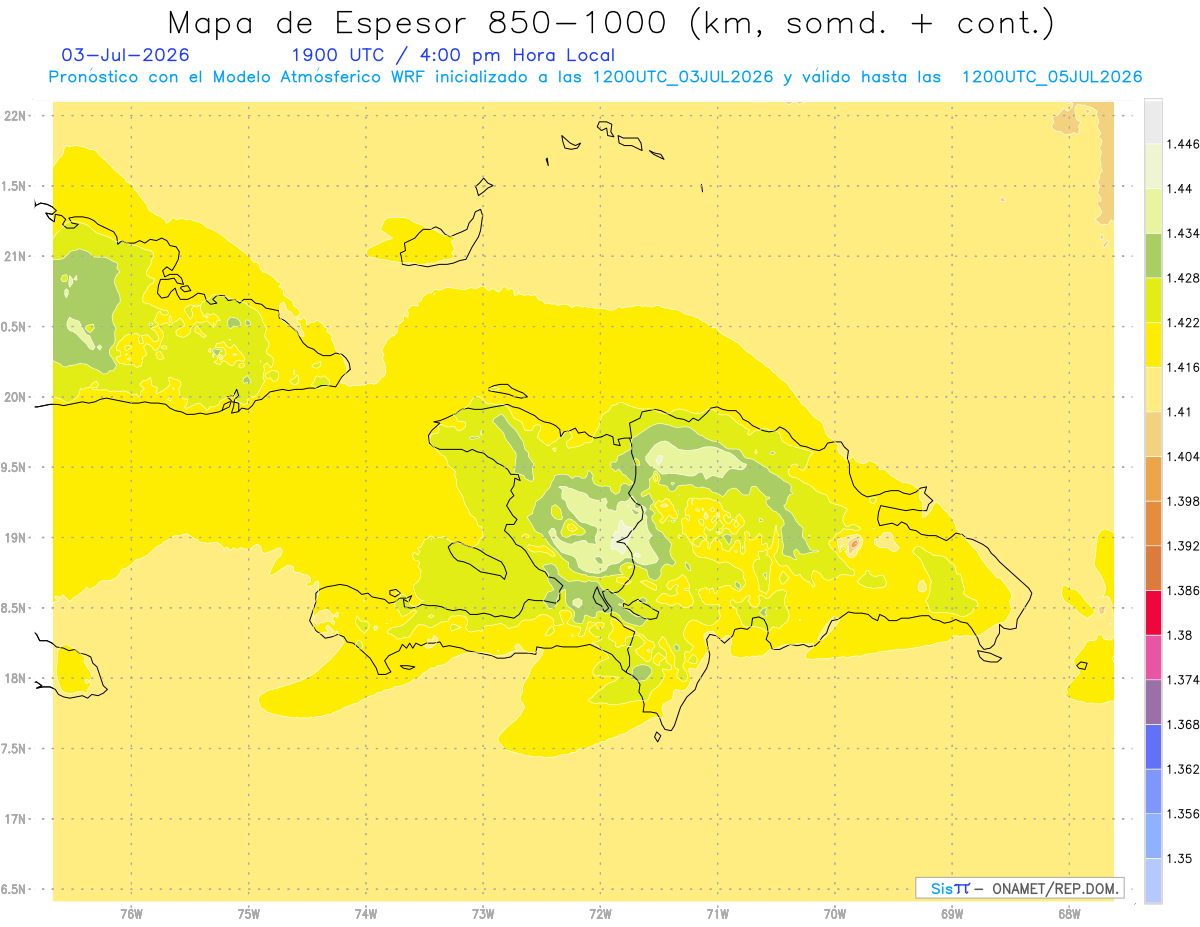Pick the colorbar value '1.356'
Image resolution: width=1200 pixels, height=927 pixels.
coord(1184,814)
